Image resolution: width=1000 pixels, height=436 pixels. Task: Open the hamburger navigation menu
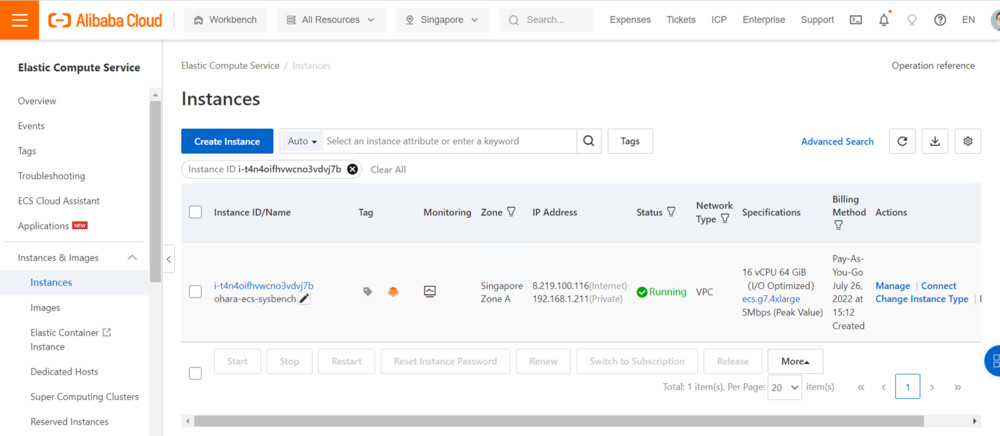tap(19, 19)
